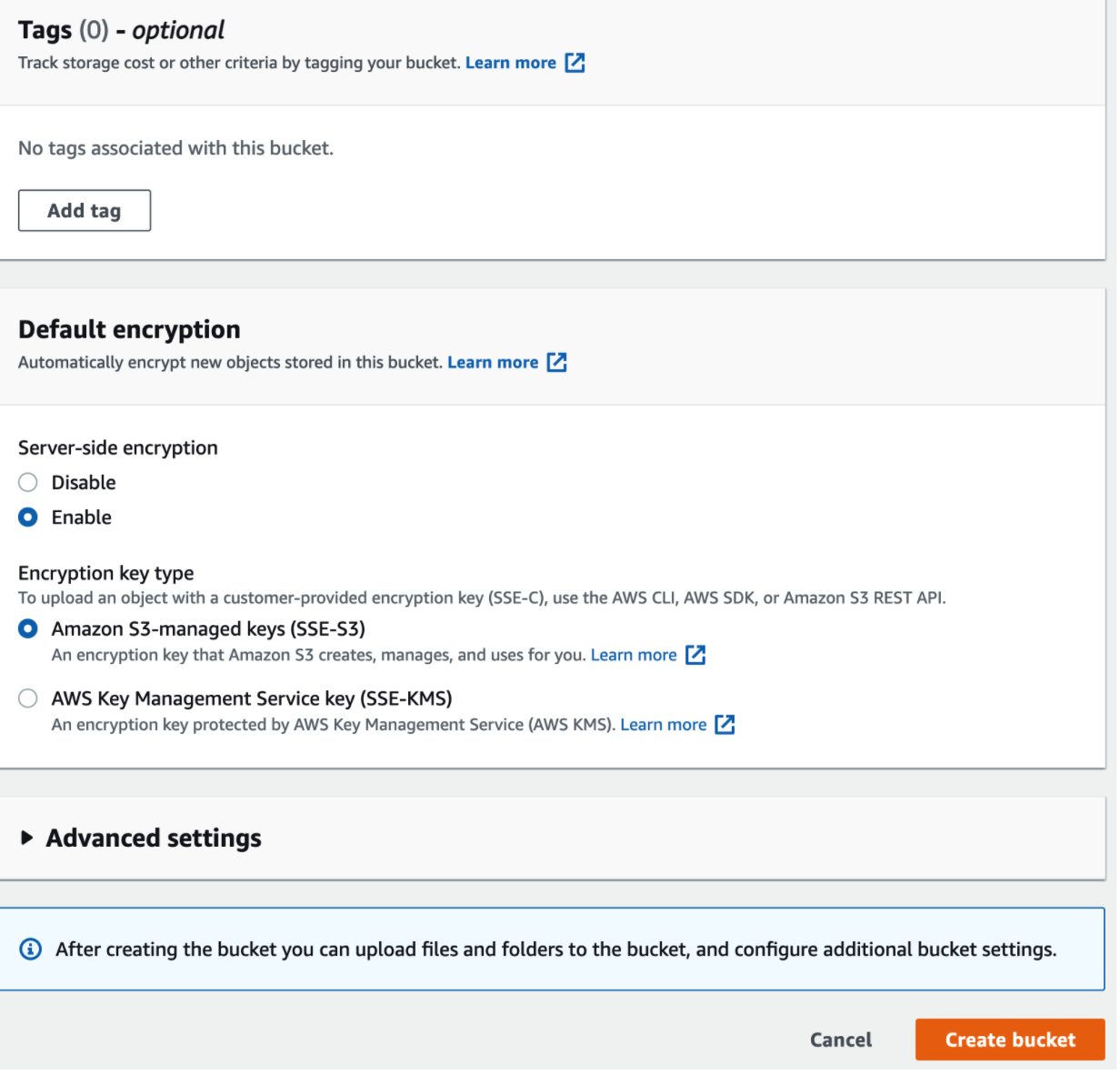Viewport: 1120px width, 1075px height.
Task: Click external link icon beside Tags Learn more
Action: (x=575, y=63)
